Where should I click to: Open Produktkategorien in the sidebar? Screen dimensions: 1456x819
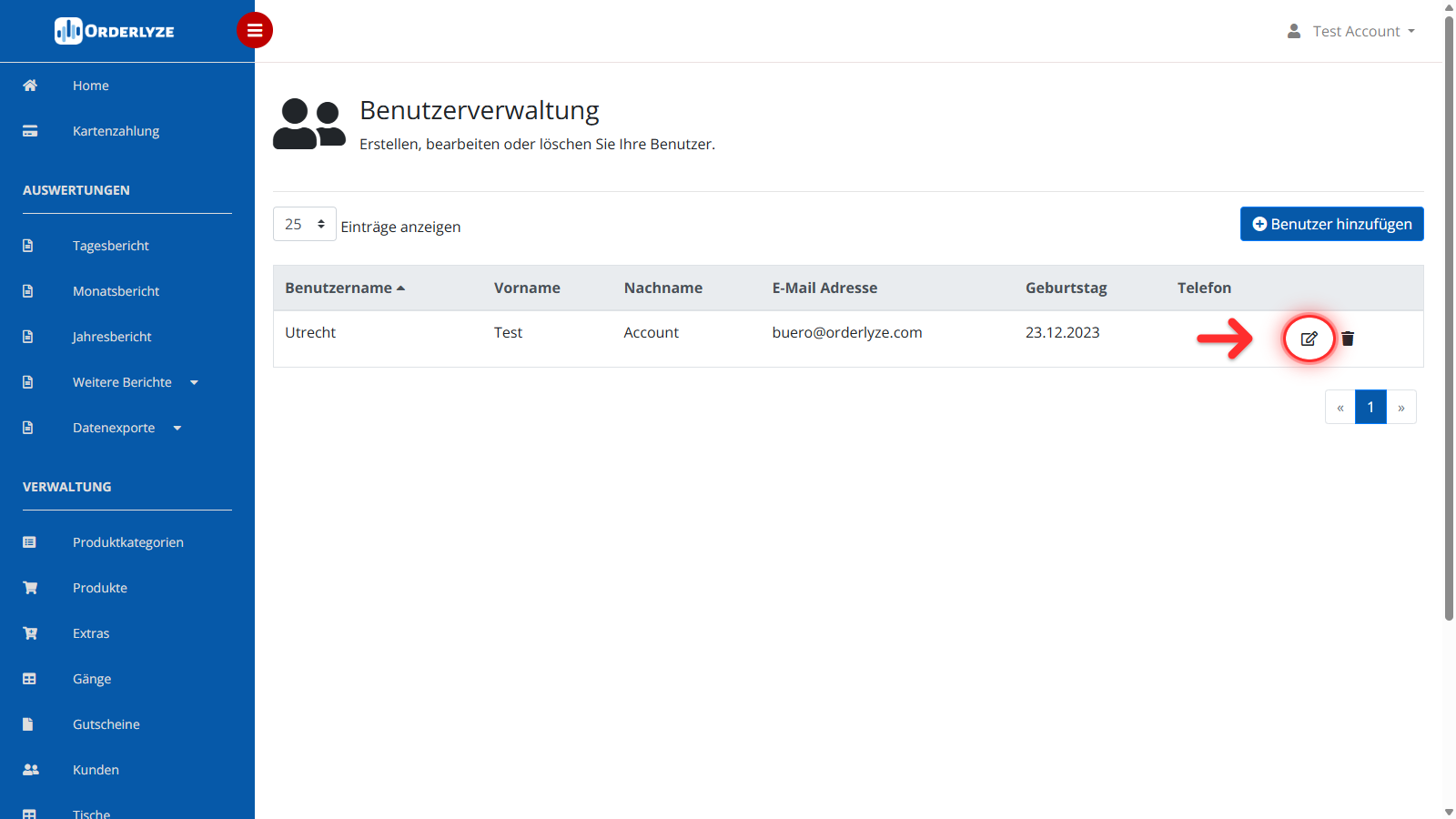pos(128,542)
